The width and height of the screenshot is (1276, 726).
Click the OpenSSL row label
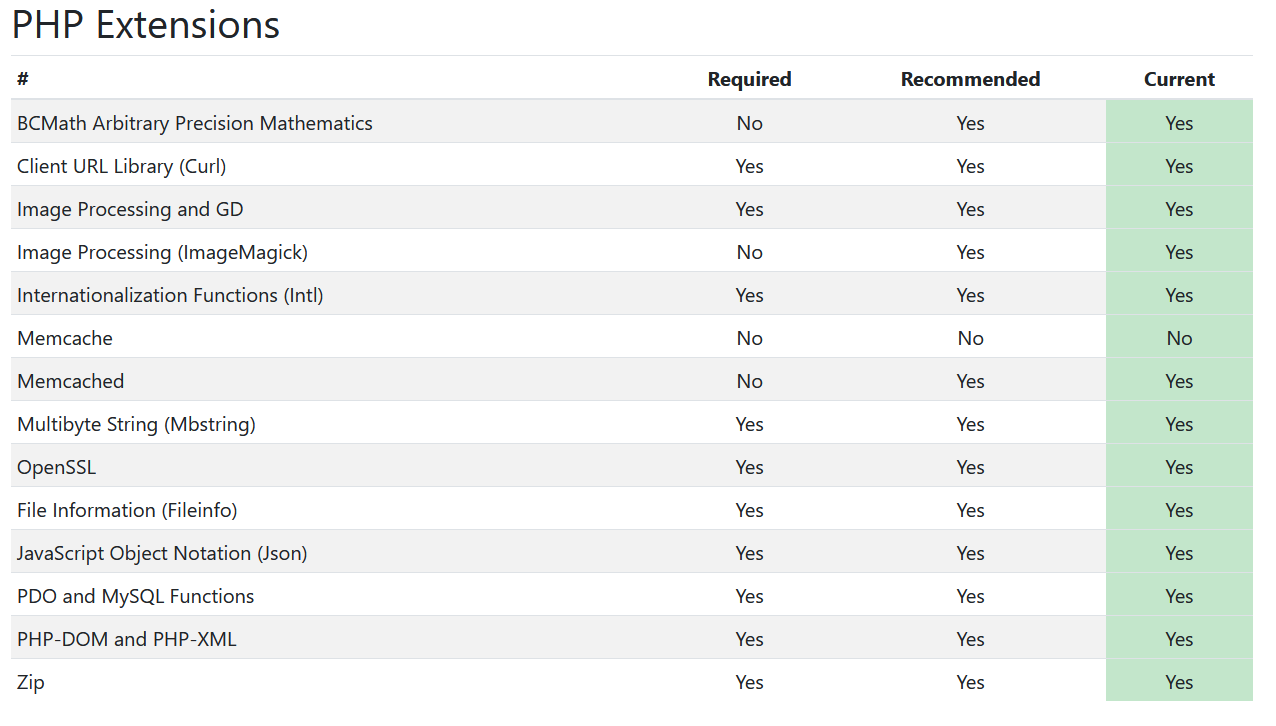pos(57,467)
